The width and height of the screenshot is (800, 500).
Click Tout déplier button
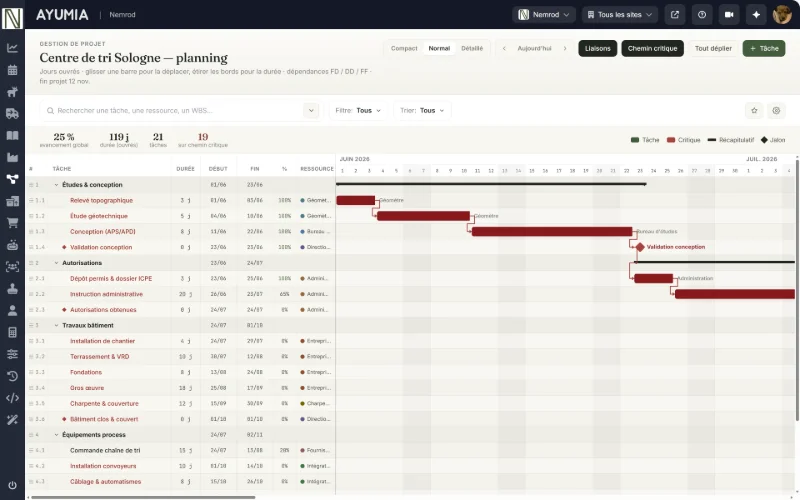click(x=713, y=48)
